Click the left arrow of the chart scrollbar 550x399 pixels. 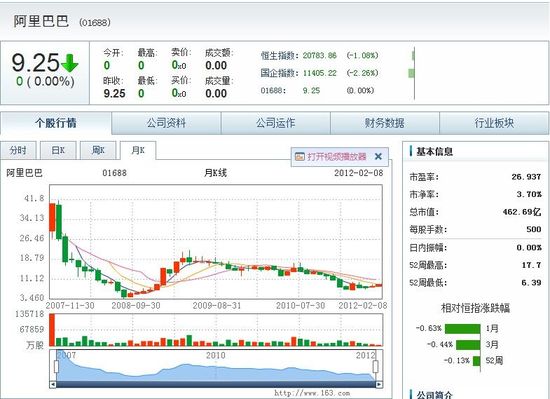[x=53, y=385]
